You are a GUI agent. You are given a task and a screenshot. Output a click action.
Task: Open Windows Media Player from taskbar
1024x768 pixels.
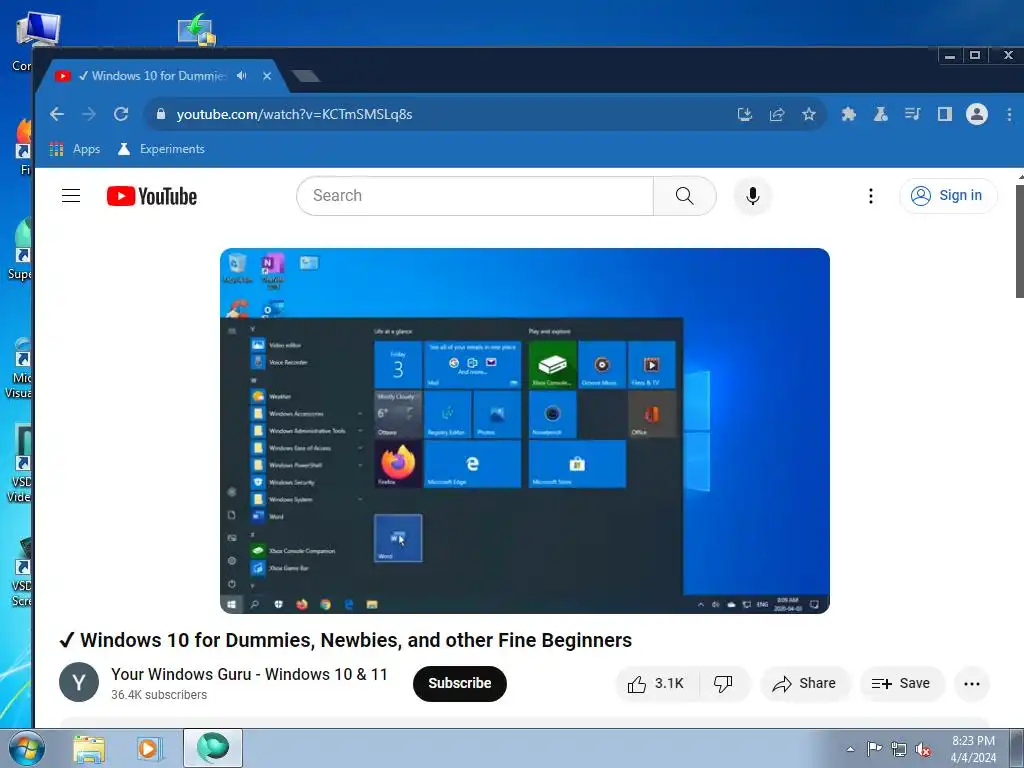(149, 748)
